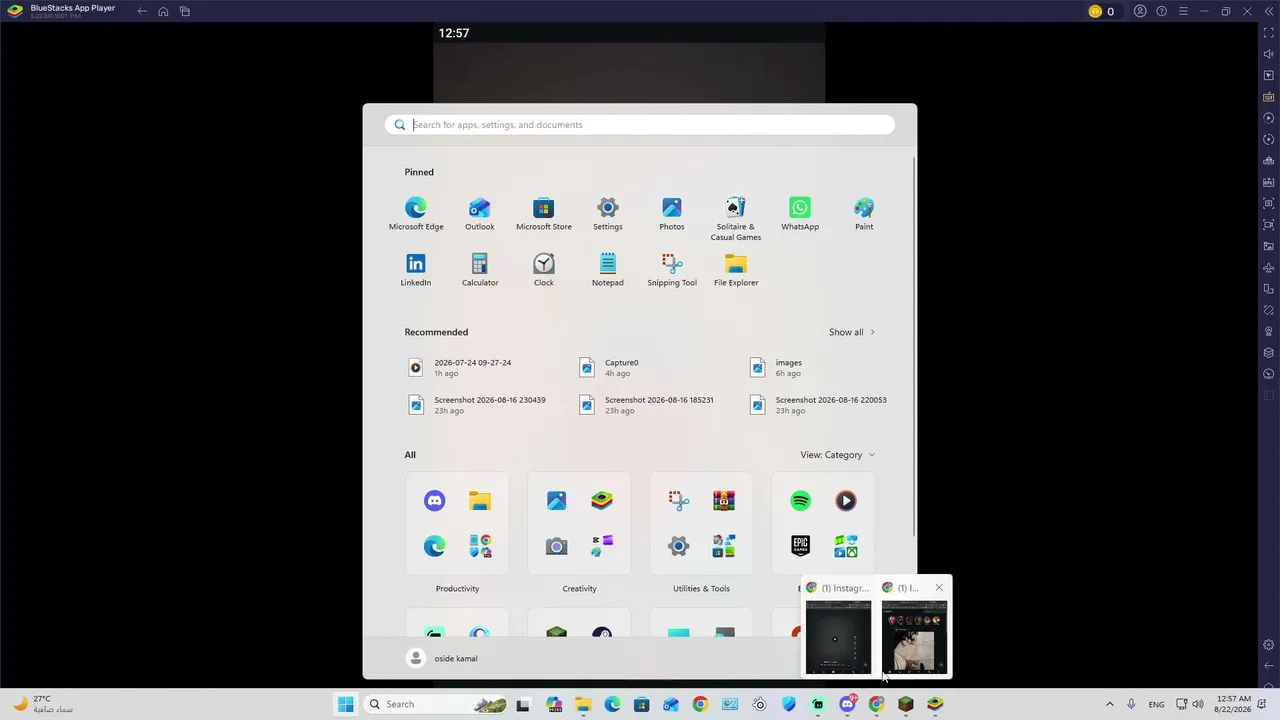Open File Explorer from pinned apps
The width and height of the screenshot is (1280, 720).
coord(736,270)
